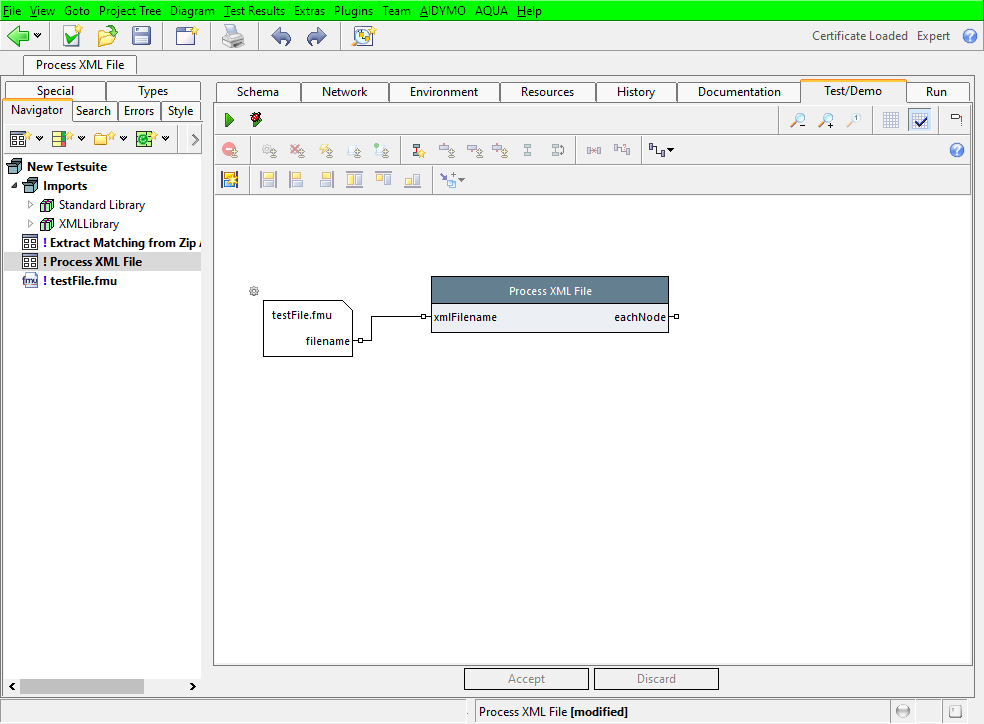Undo last action with the left arrow
The height and width of the screenshot is (724, 984).
pyautogui.click(x=281, y=36)
